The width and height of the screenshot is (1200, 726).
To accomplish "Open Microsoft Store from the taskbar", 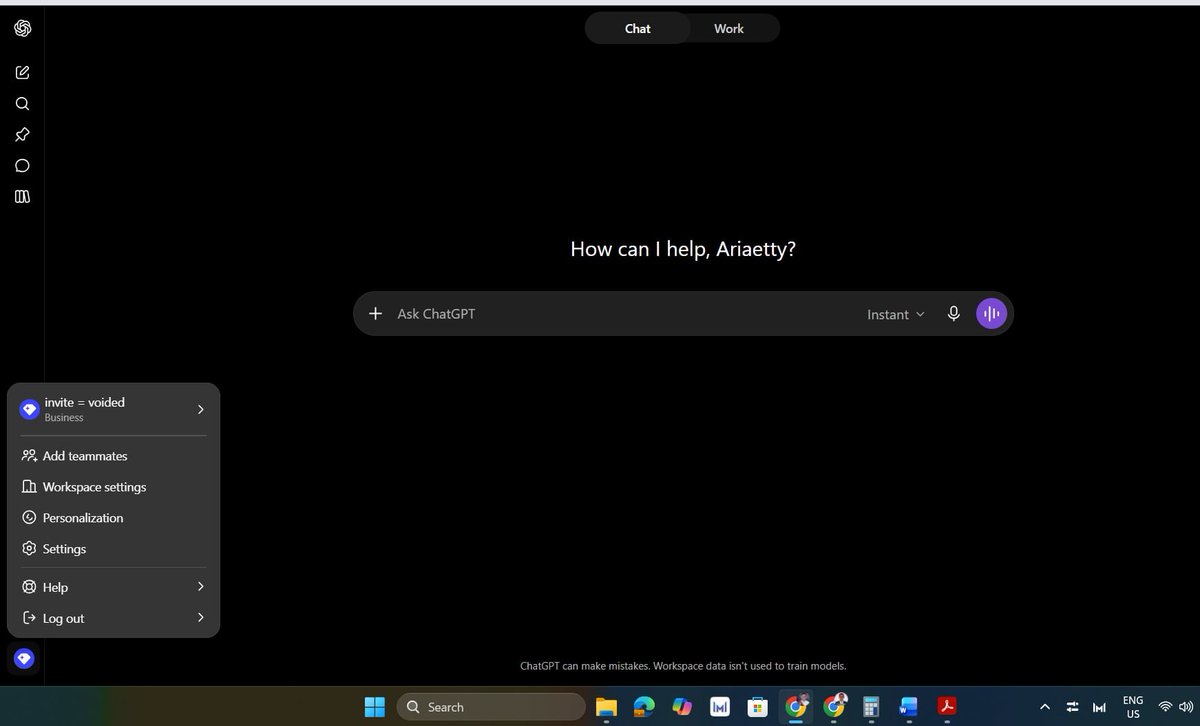I will click(x=758, y=707).
